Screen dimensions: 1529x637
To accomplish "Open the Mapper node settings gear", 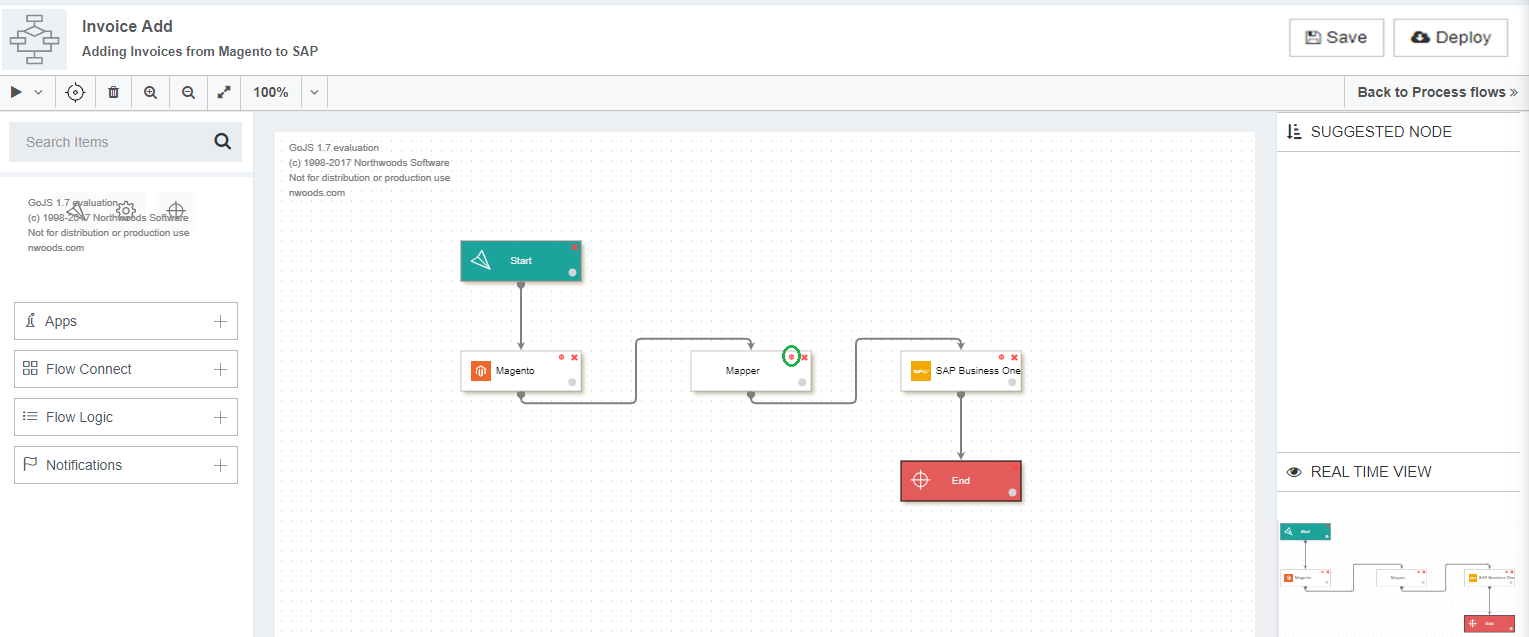I will (790, 357).
